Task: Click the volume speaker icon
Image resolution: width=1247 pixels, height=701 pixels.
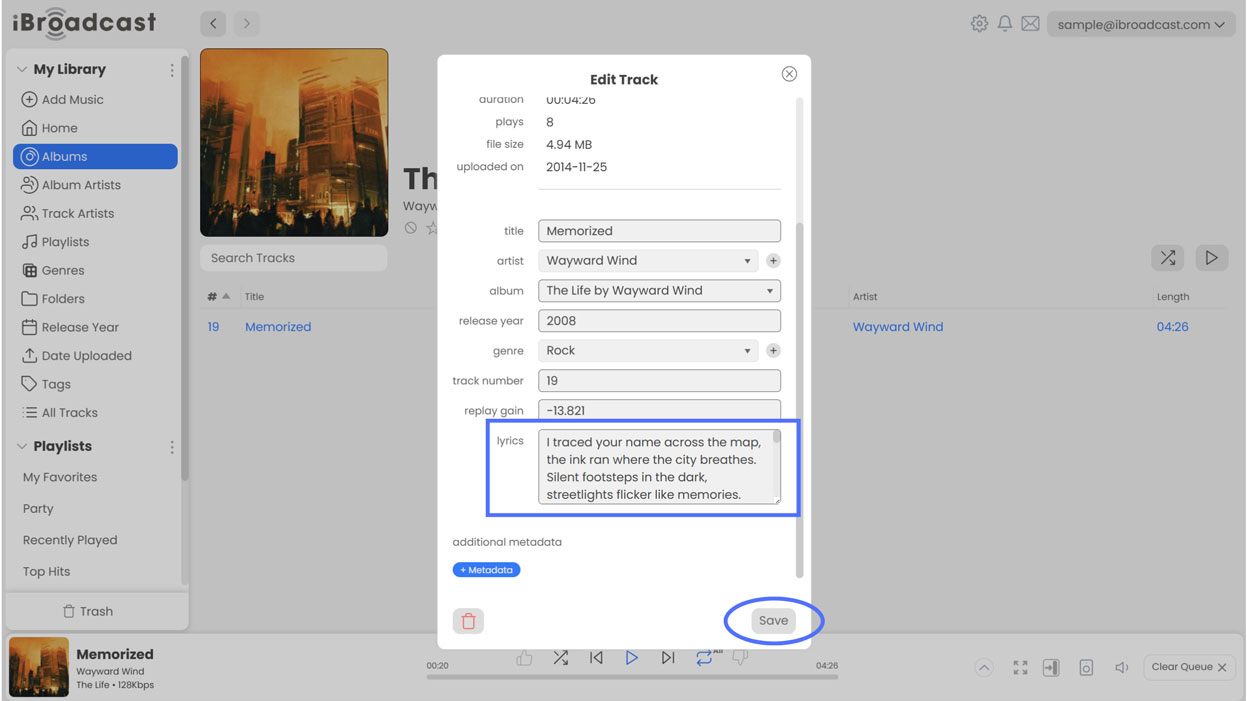Action: (x=1122, y=667)
